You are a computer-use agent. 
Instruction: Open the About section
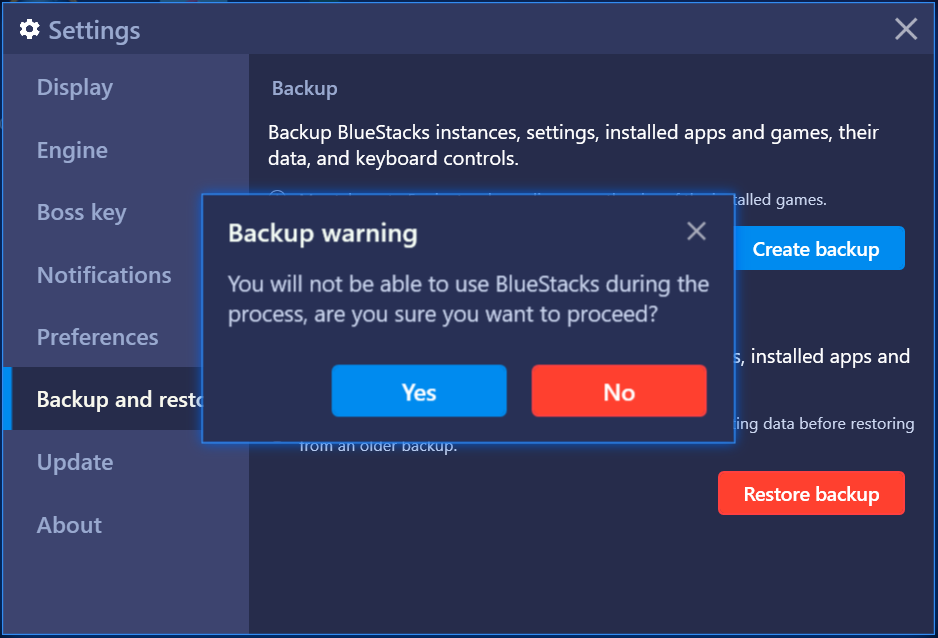coord(69,525)
